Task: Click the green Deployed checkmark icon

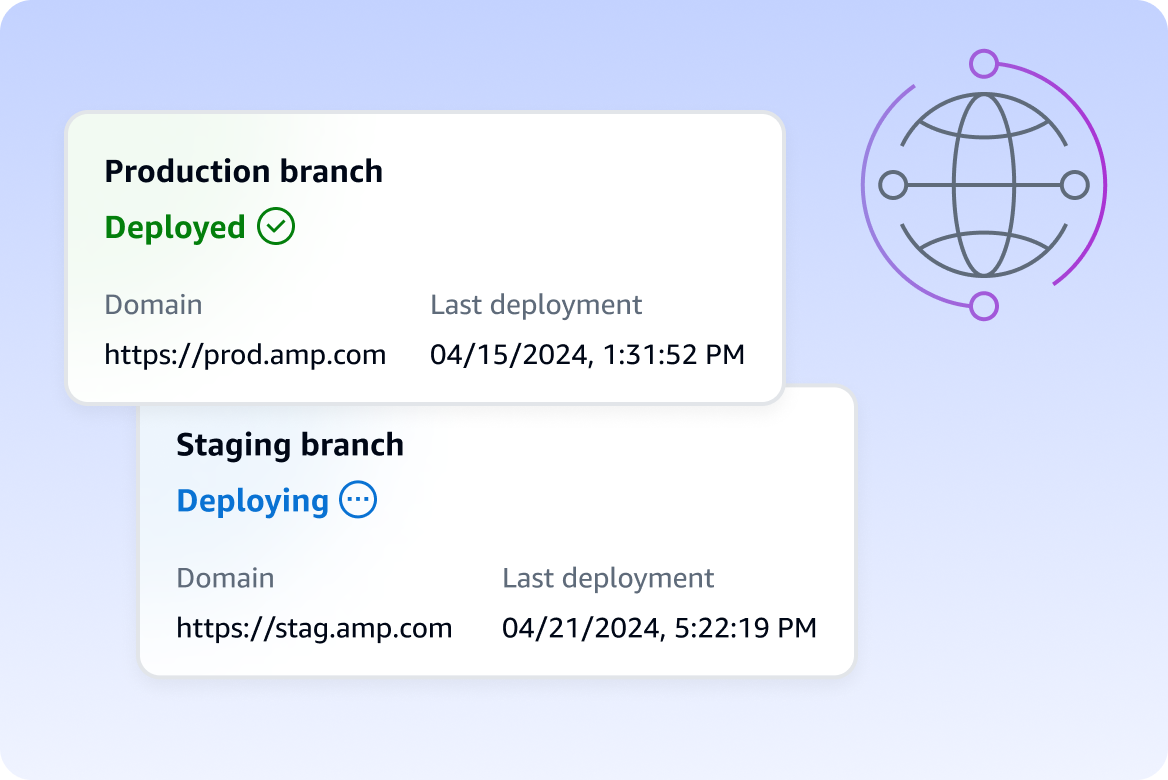Action: (x=276, y=227)
